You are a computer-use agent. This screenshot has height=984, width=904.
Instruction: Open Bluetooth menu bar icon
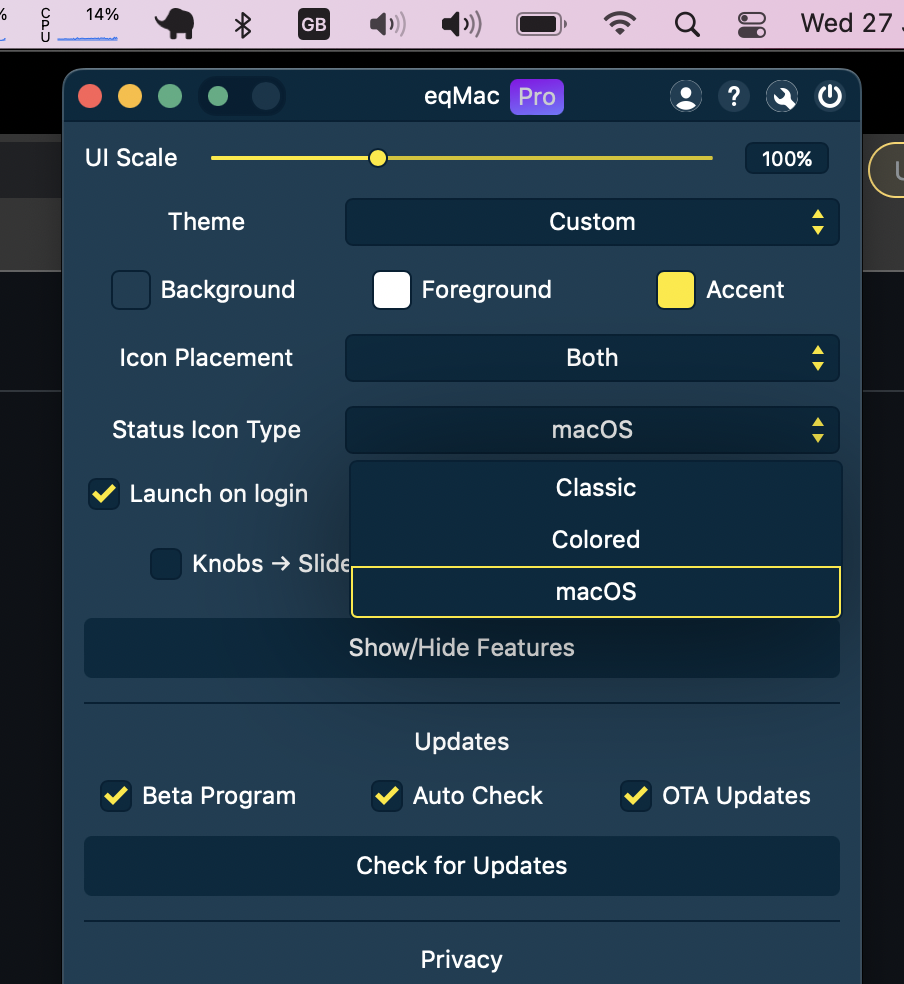[243, 25]
